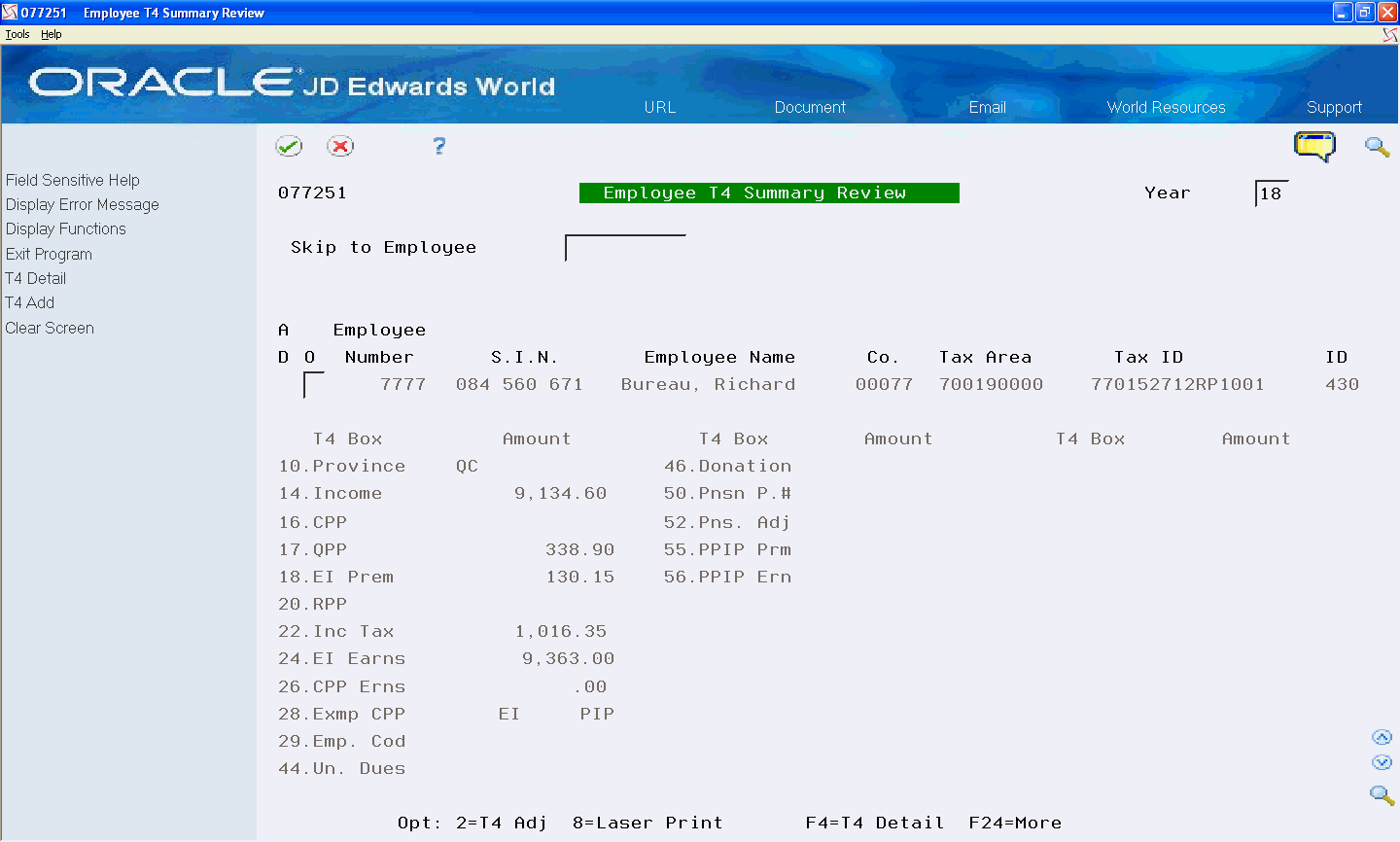
Task: Click EI Prem amount 130.15
Action: click(x=579, y=578)
